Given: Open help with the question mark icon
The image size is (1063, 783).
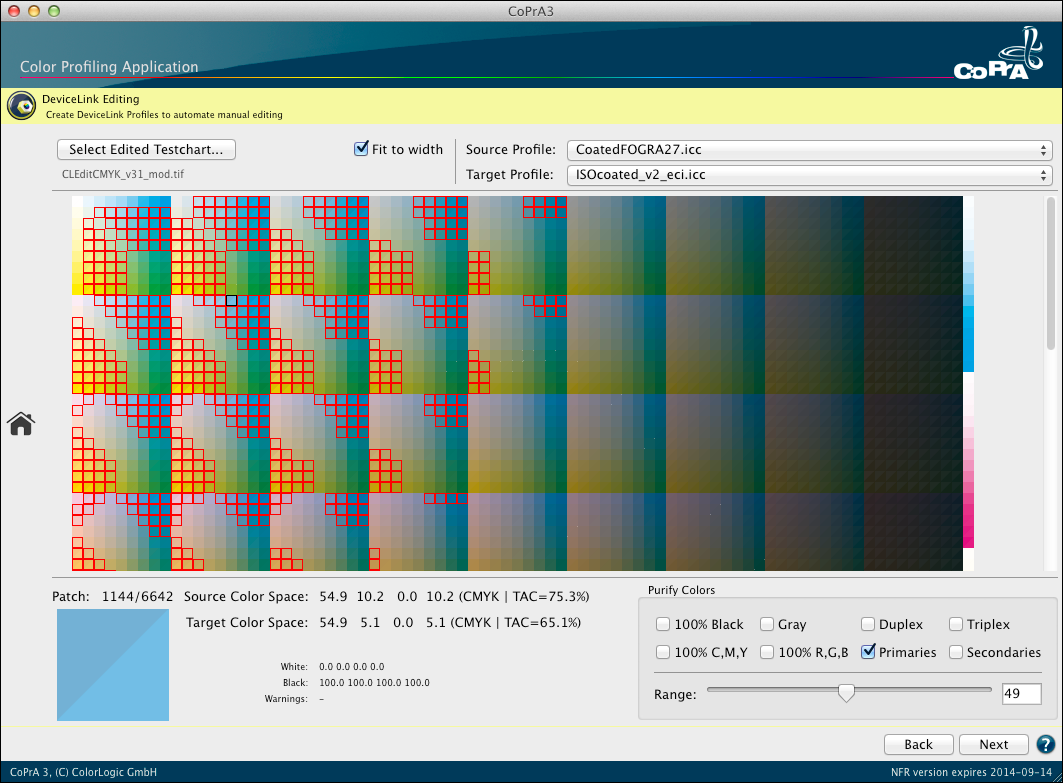Looking at the screenshot, I should [x=1046, y=744].
